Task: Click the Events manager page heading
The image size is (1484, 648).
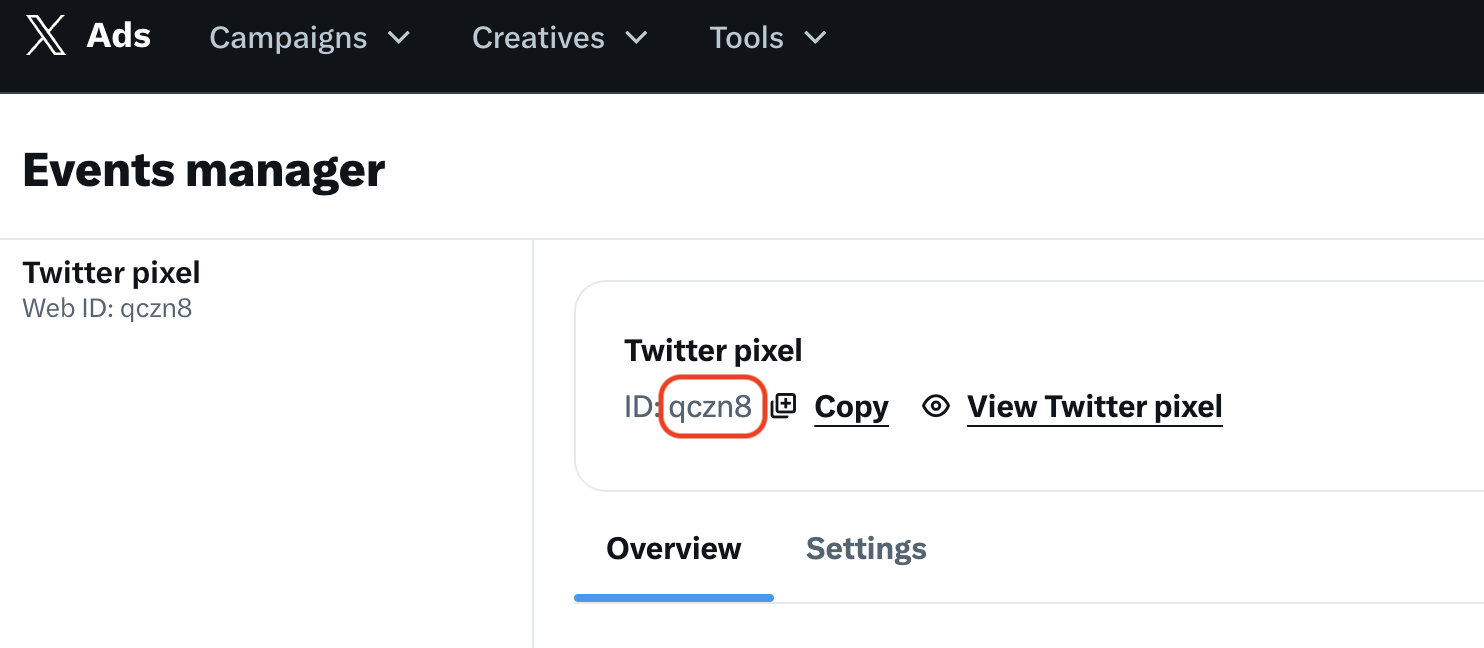Action: point(203,170)
